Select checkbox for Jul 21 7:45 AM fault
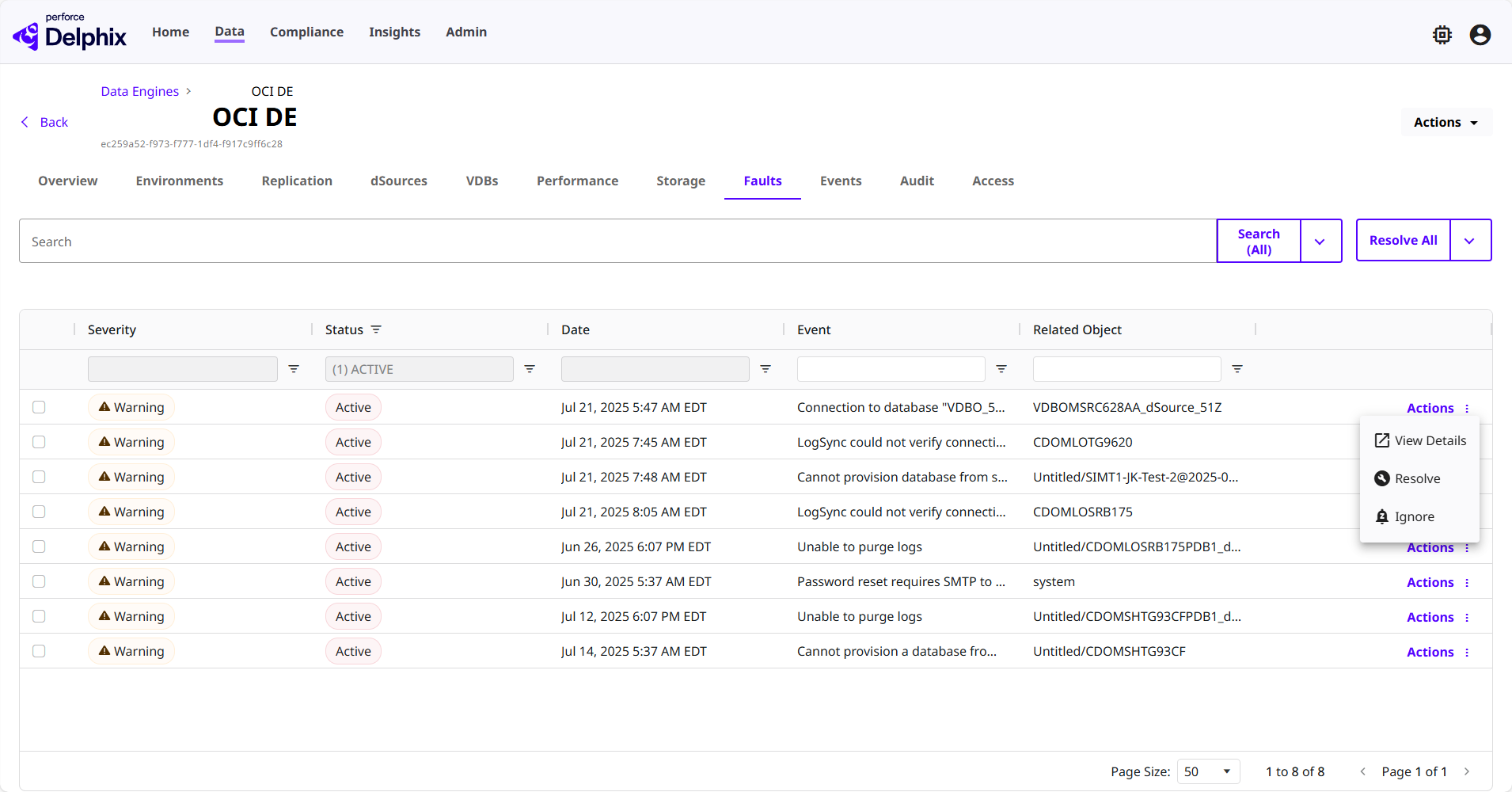Image resolution: width=1512 pixels, height=792 pixels. coord(39,442)
